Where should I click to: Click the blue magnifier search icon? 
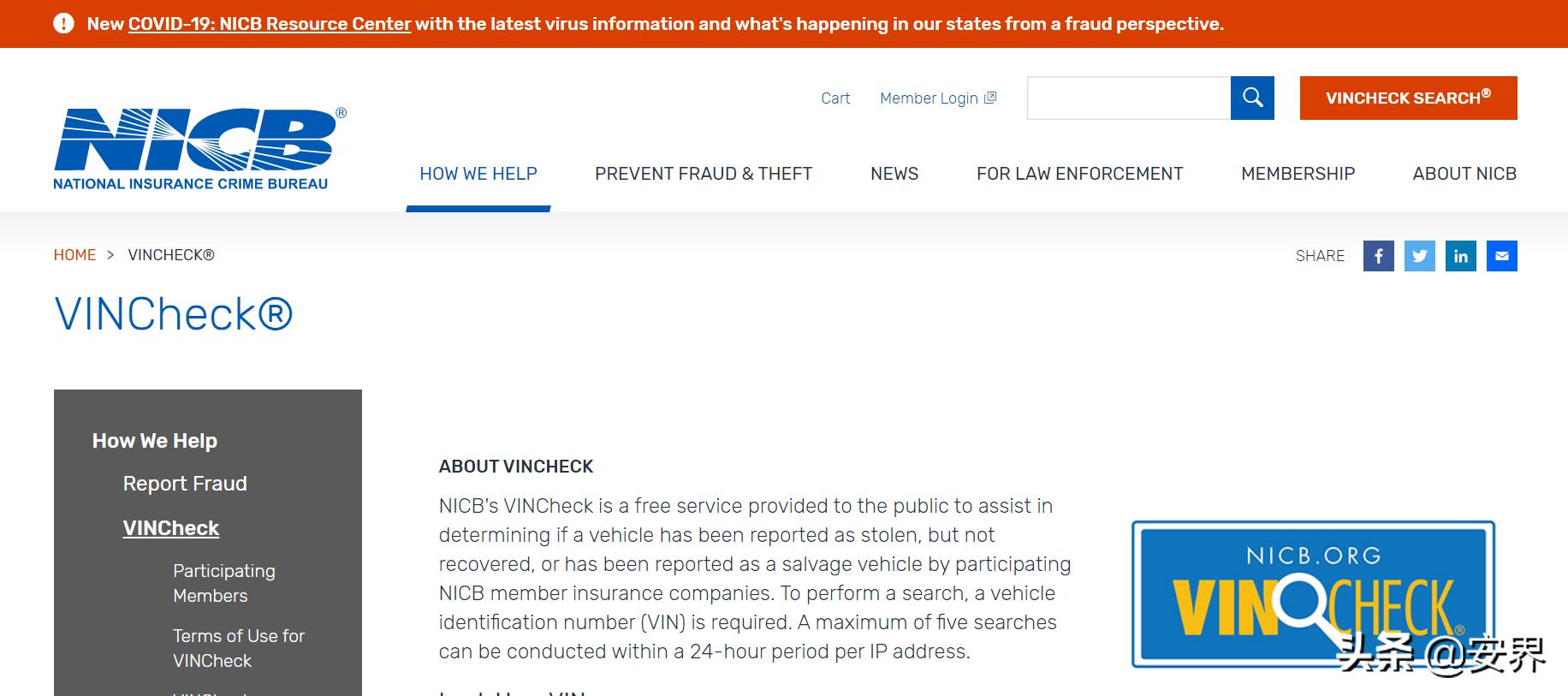click(x=1252, y=98)
